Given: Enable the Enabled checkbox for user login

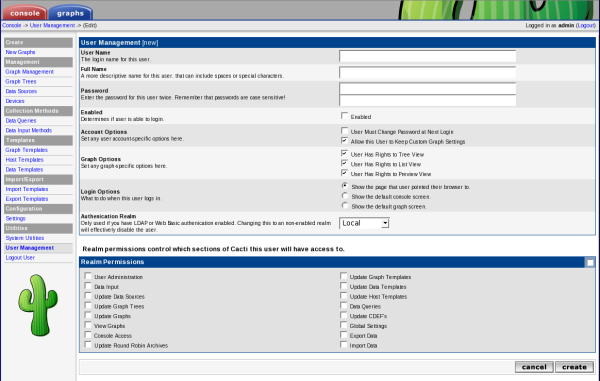Looking at the screenshot, I should point(344,116).
